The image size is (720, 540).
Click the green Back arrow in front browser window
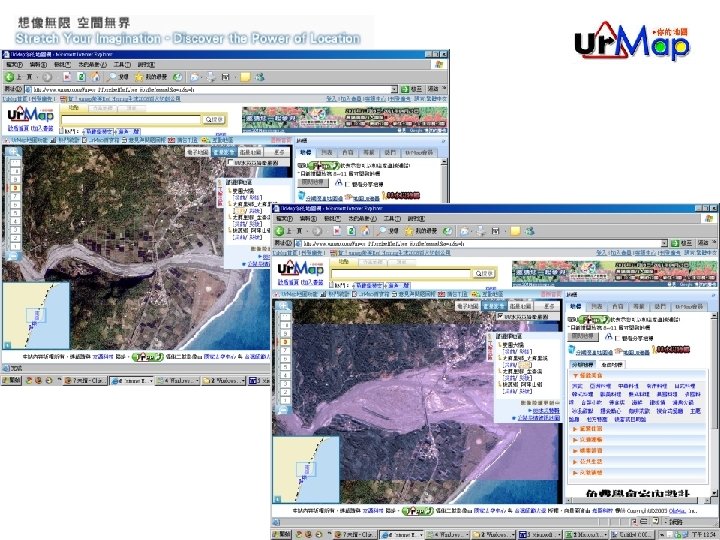[279, 231]
